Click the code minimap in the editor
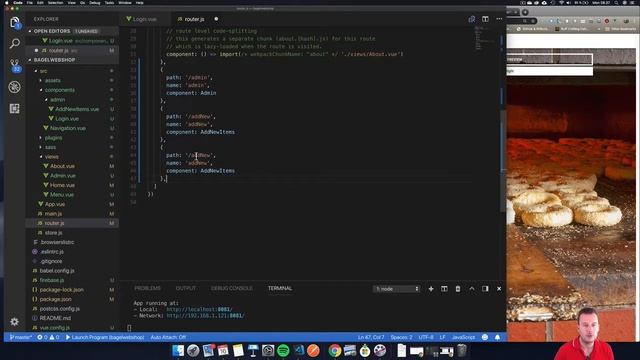 [x=486, y=39]
